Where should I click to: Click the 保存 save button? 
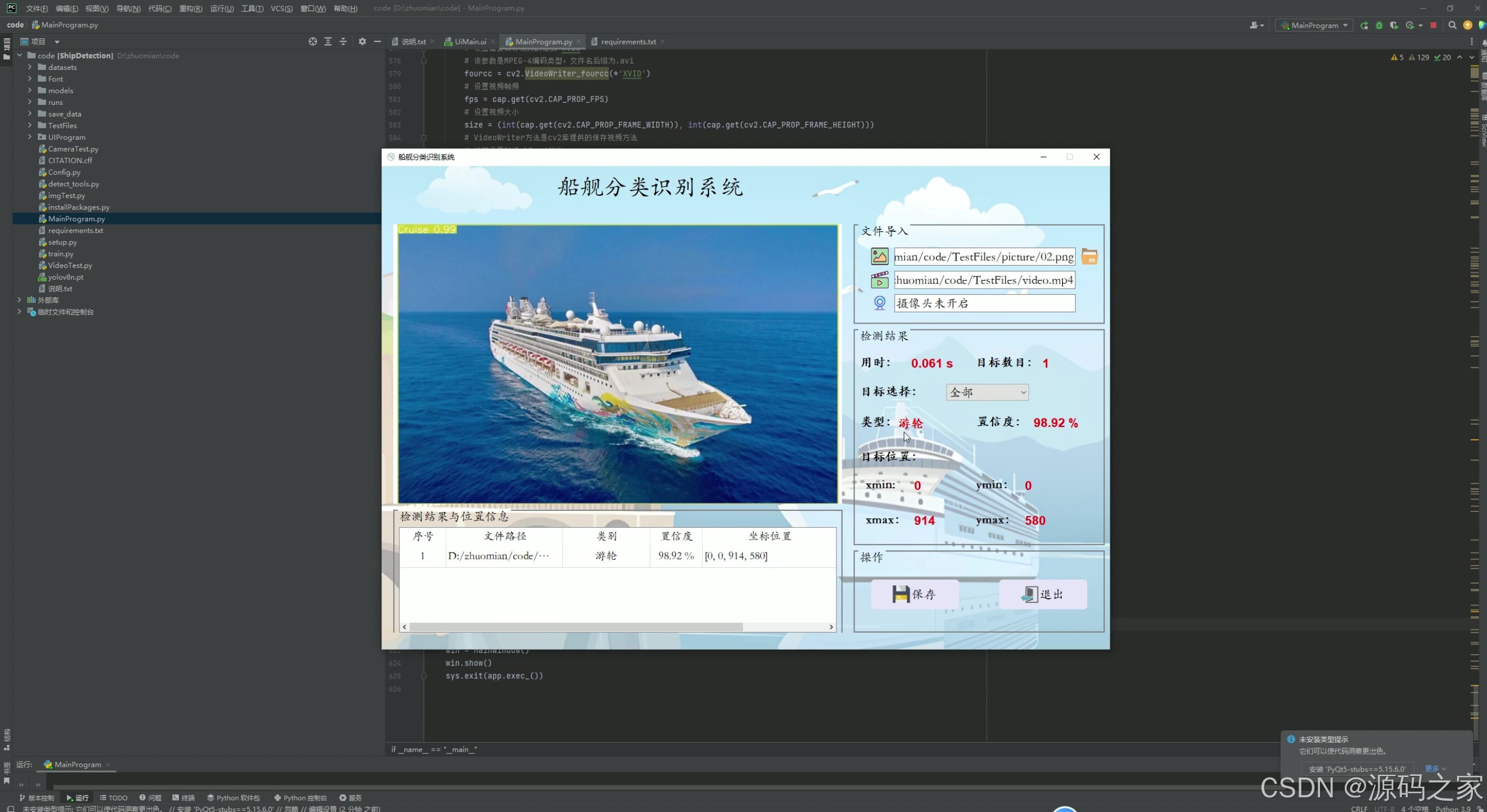pyautogui.click(x=915, y=594)
